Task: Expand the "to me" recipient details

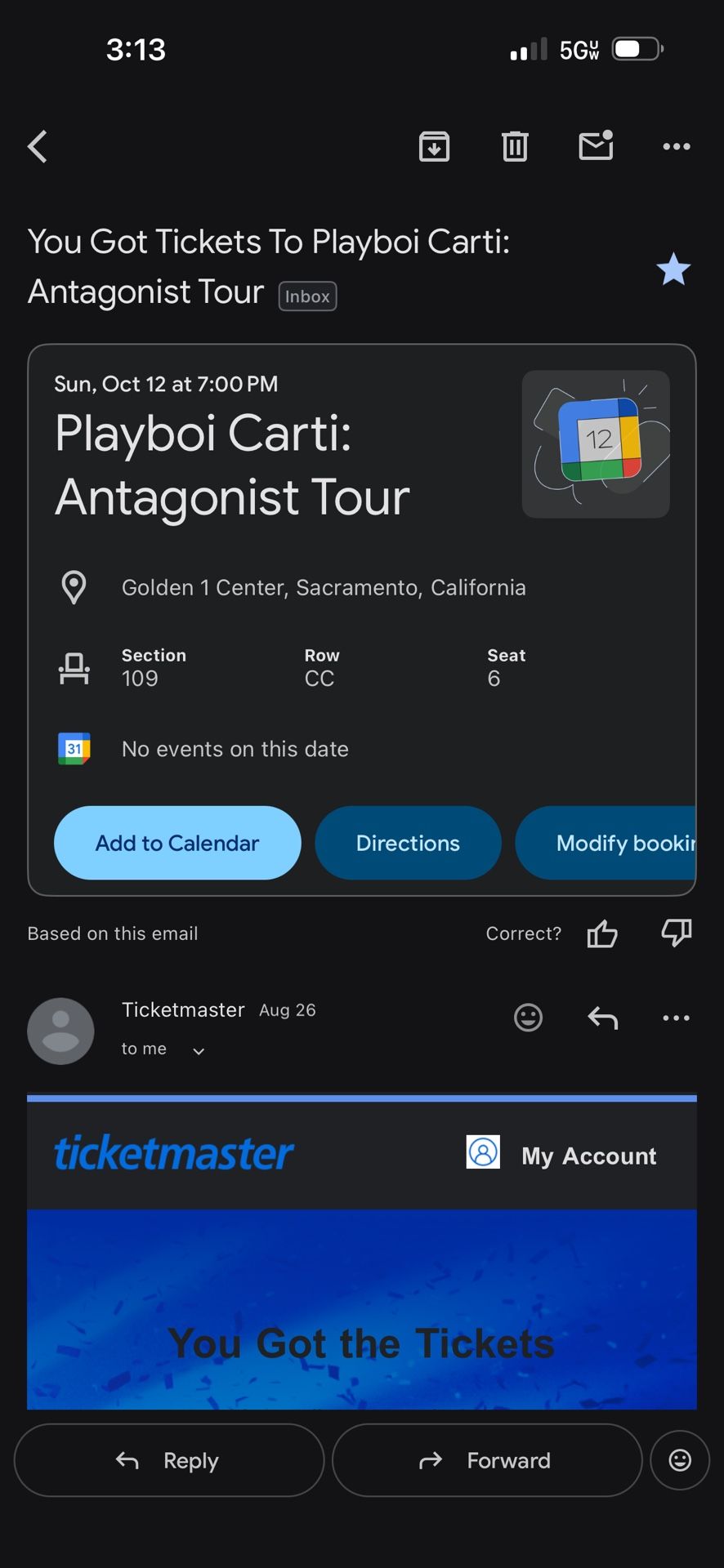Action: (x=198, y=1051)
